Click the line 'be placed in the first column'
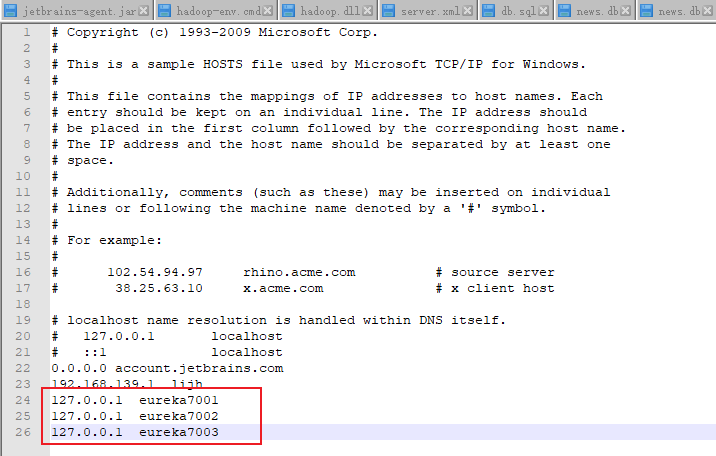716x456 pixels. click(x=338, y=128)
